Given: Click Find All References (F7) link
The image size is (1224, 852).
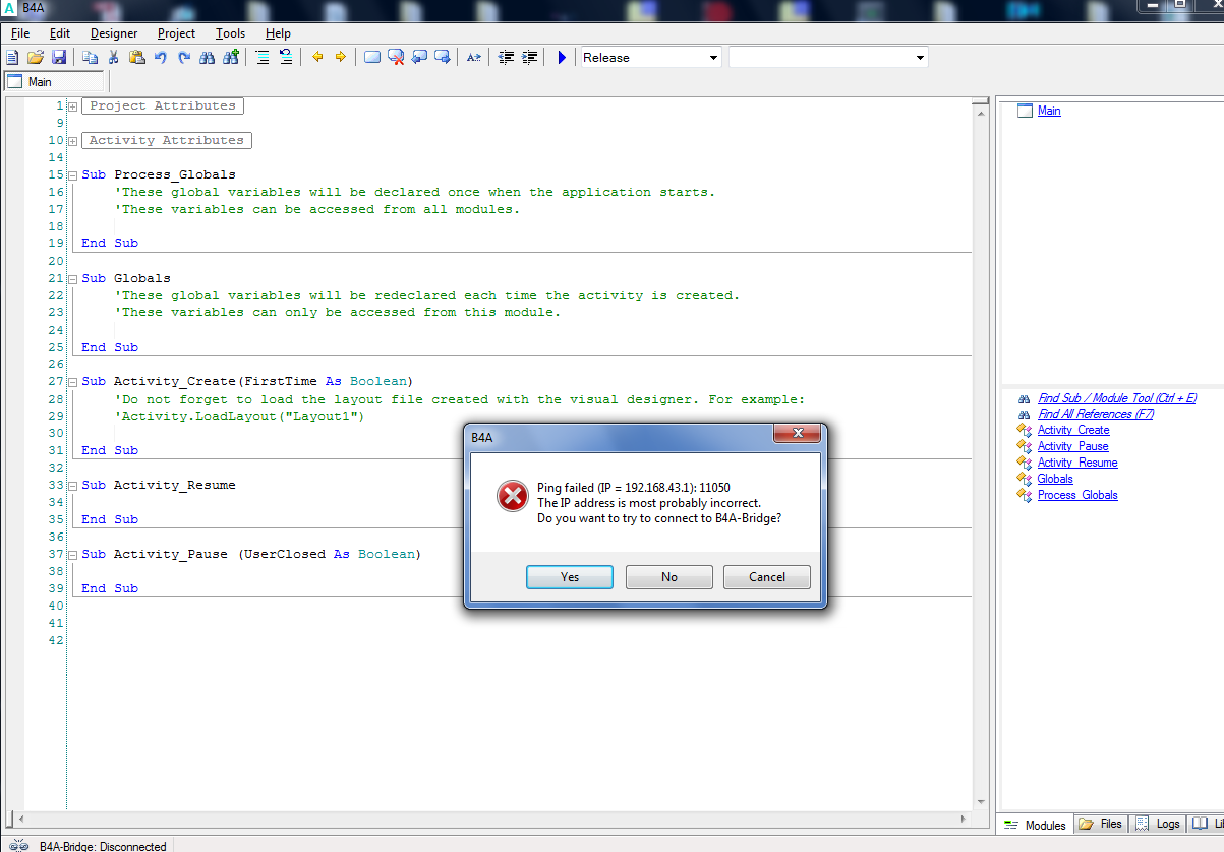Looking at the screenshot, I should click(x=1096, y=414).
